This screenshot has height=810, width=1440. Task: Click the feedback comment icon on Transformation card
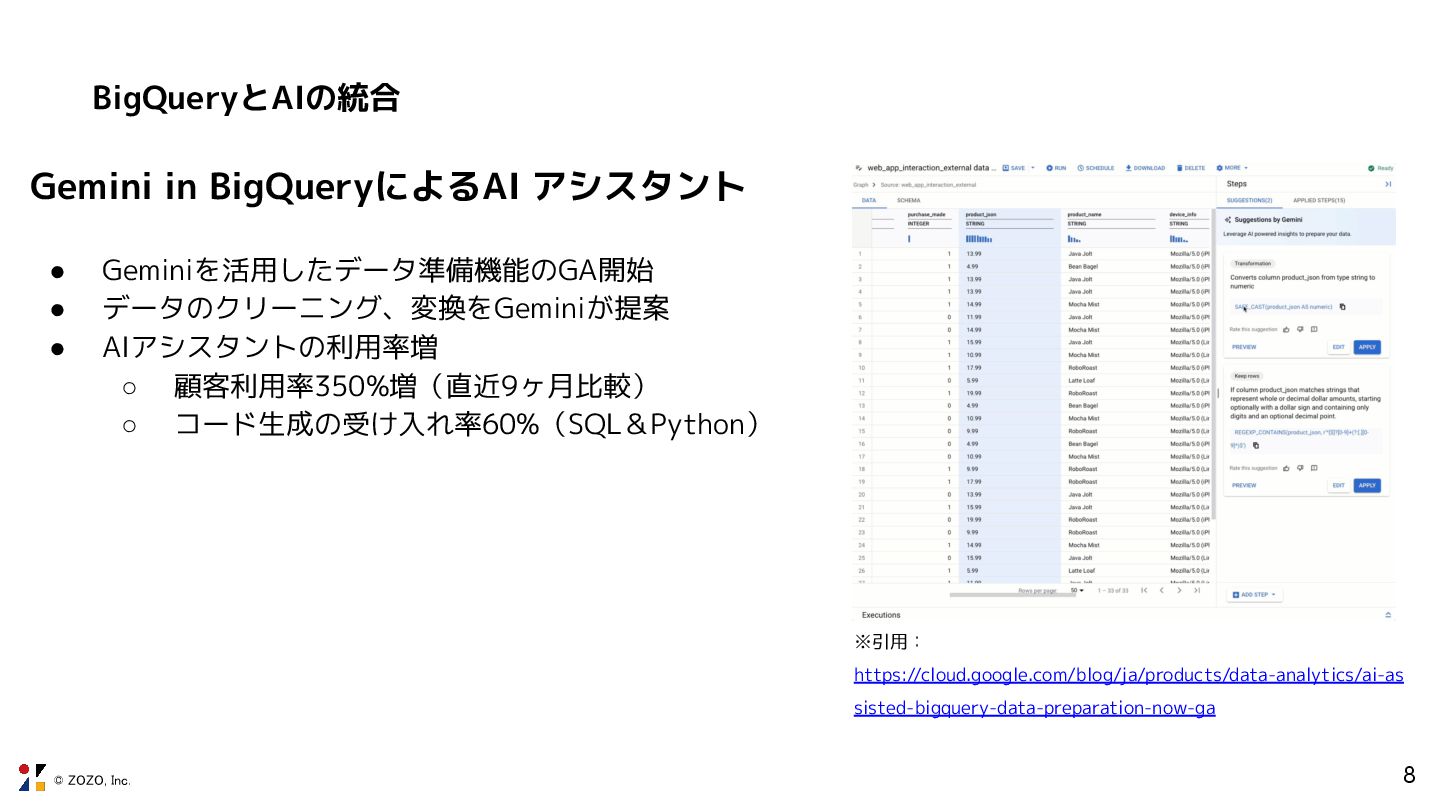click(x=1314, y=329)
